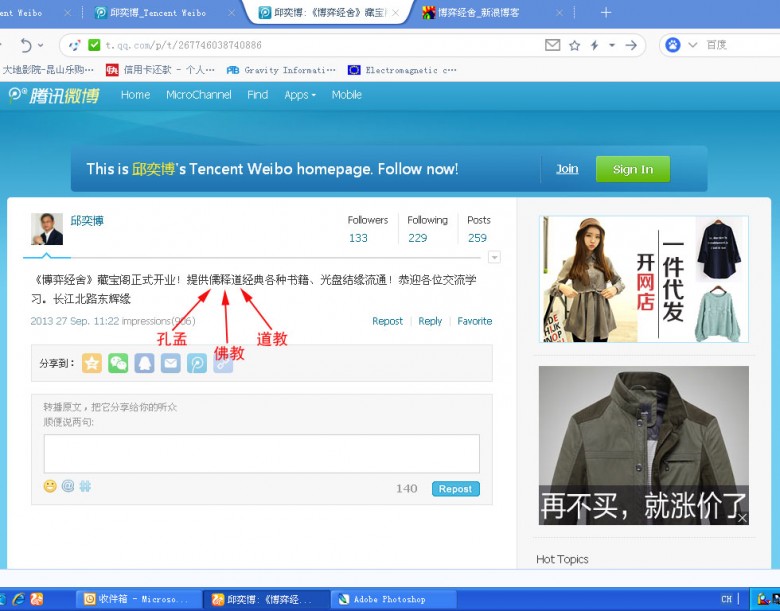Open 邱奕博 profile name link
Image resolution: width=780 pixels, height=611 pixels.
87,220
